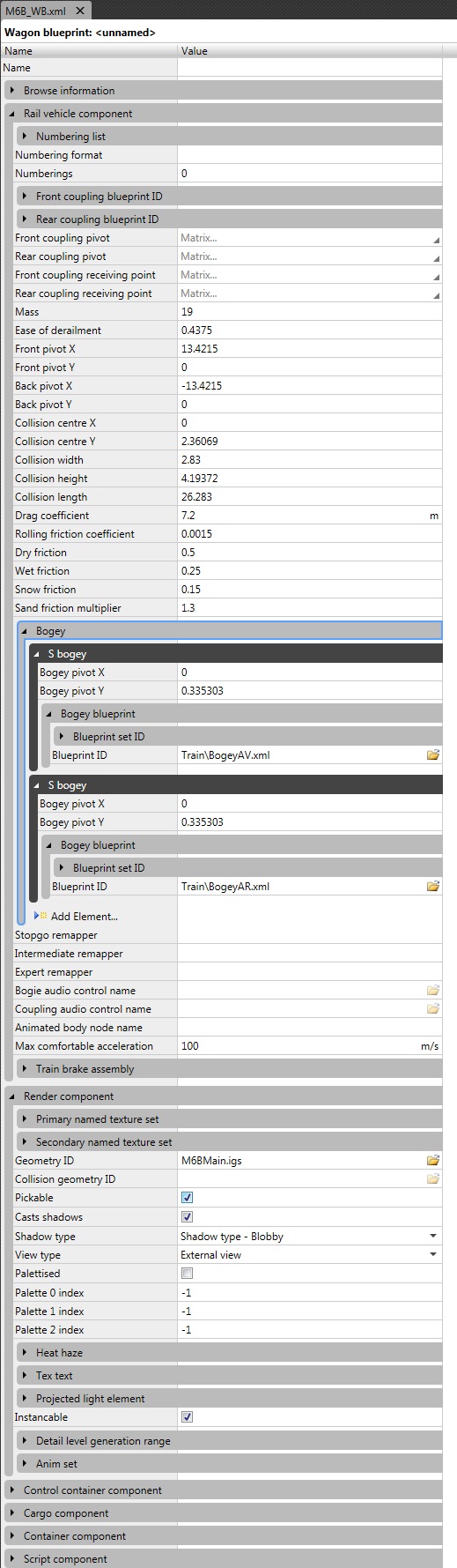Viewport: 457px width, 1568px height.
Task: Close the M6B_WB.xml tab
Action: click(80, 11)
